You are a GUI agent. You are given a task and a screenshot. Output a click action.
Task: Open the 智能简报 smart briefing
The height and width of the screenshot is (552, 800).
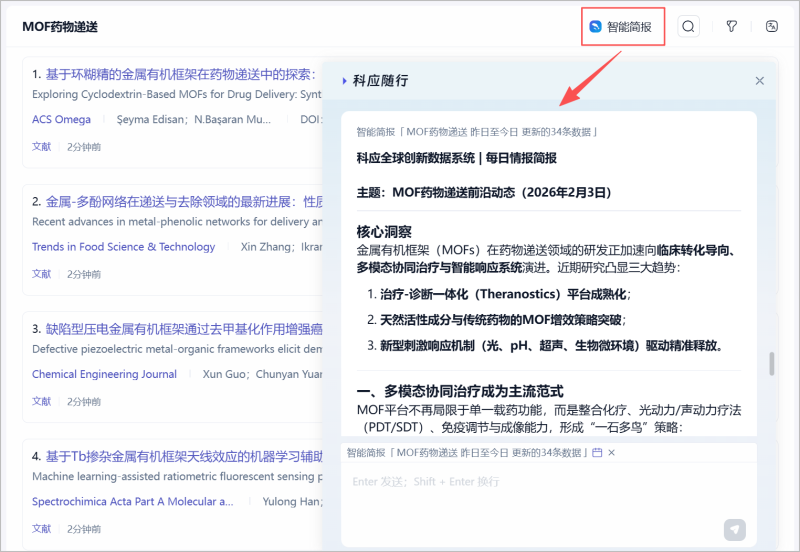(x=622, y=27)
